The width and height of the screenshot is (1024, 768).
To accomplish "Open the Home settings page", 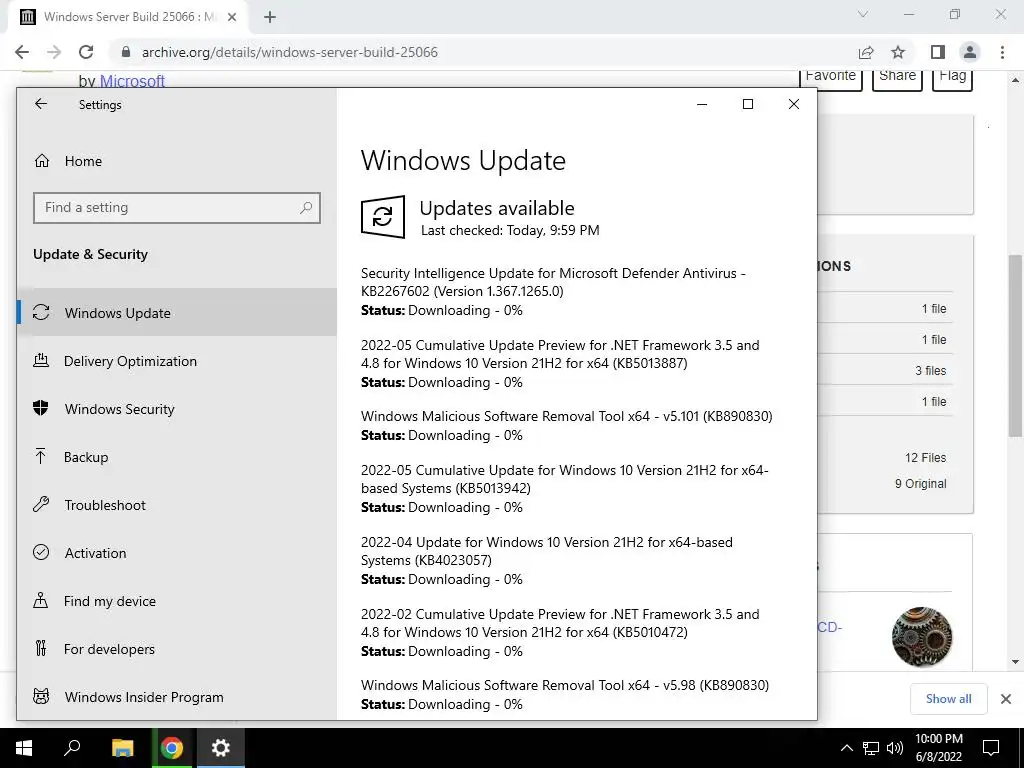I will click(176, 161).
